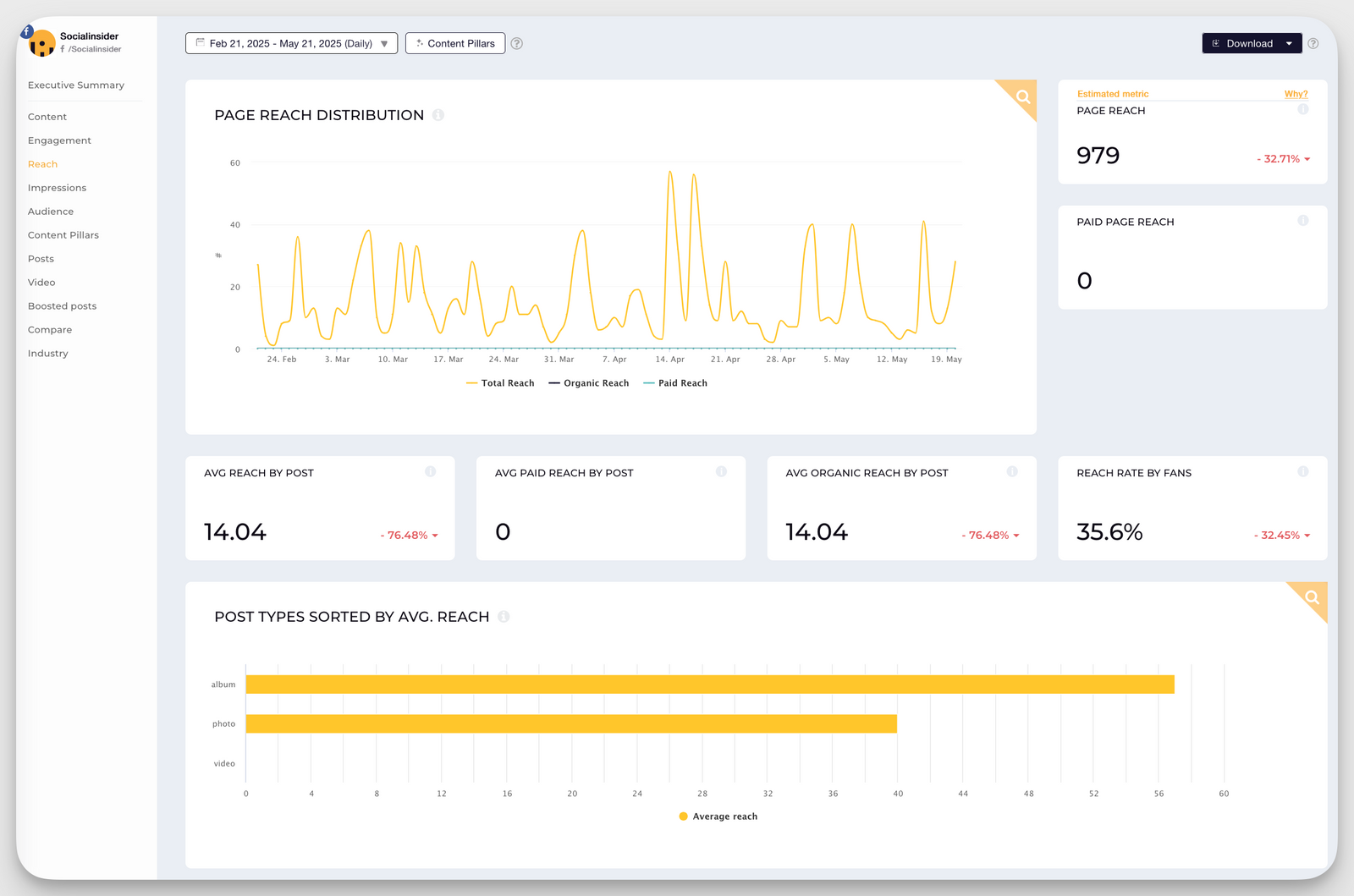Click the Facebook badge on the profile logo
The height and width of the screenshot is (896, 1354).
25,30
